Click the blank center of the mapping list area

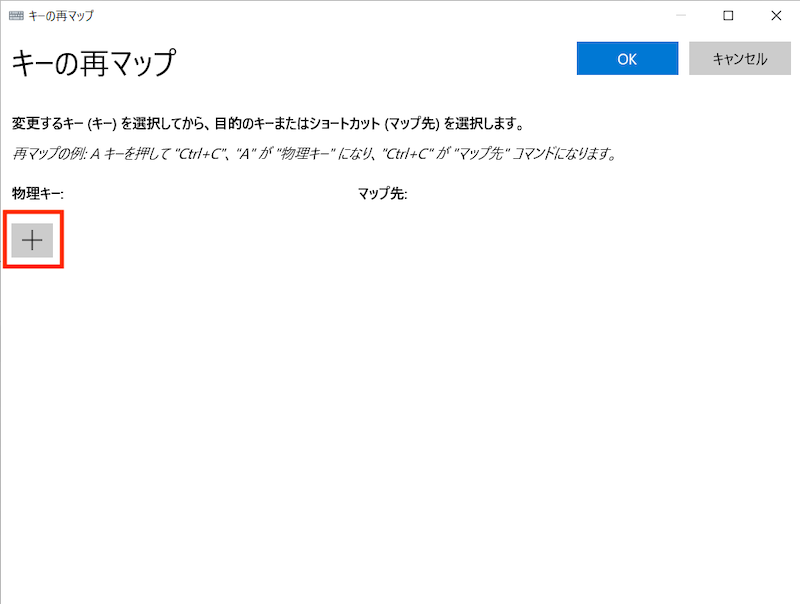(400, 400)
